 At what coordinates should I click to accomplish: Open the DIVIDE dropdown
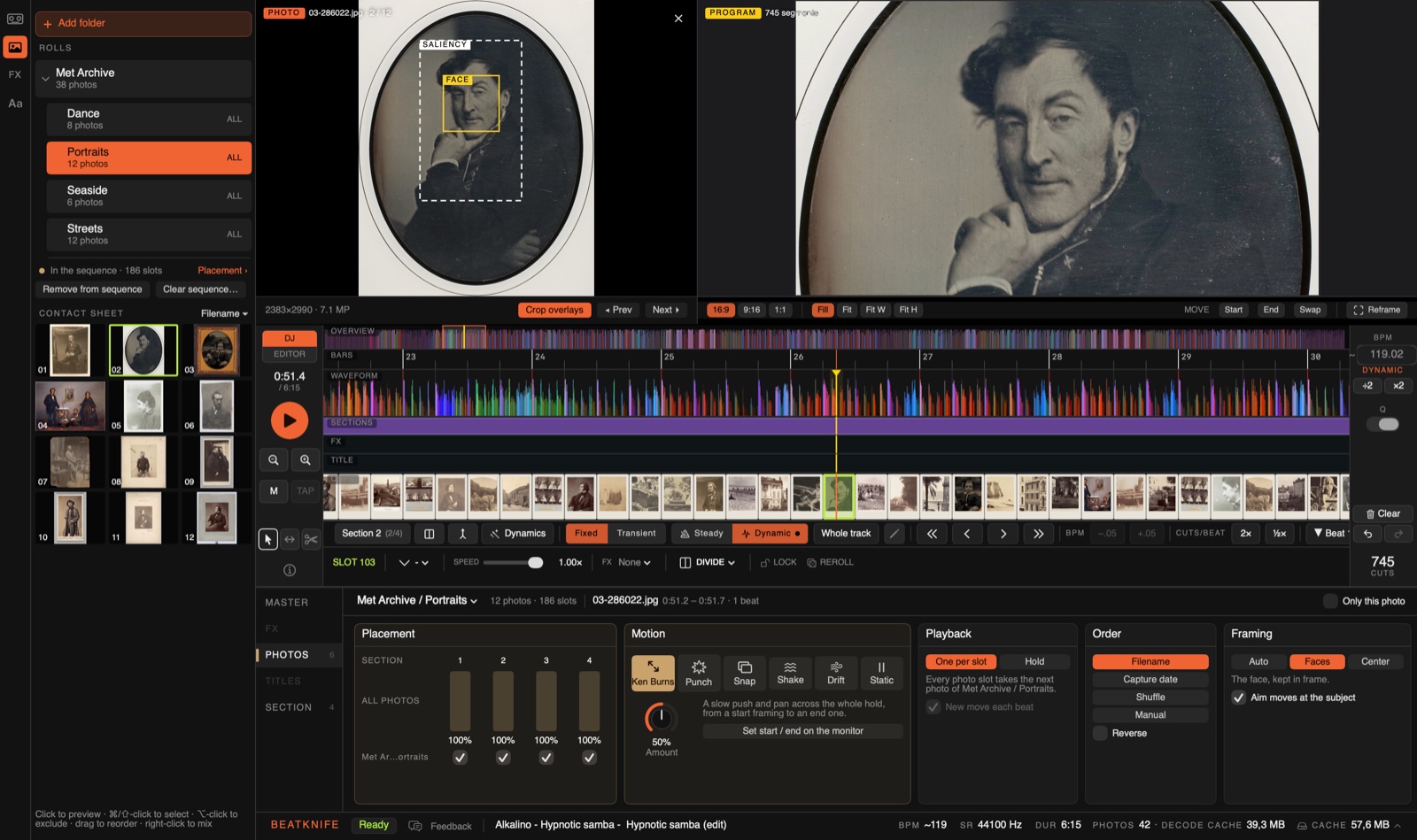point(708,562)
